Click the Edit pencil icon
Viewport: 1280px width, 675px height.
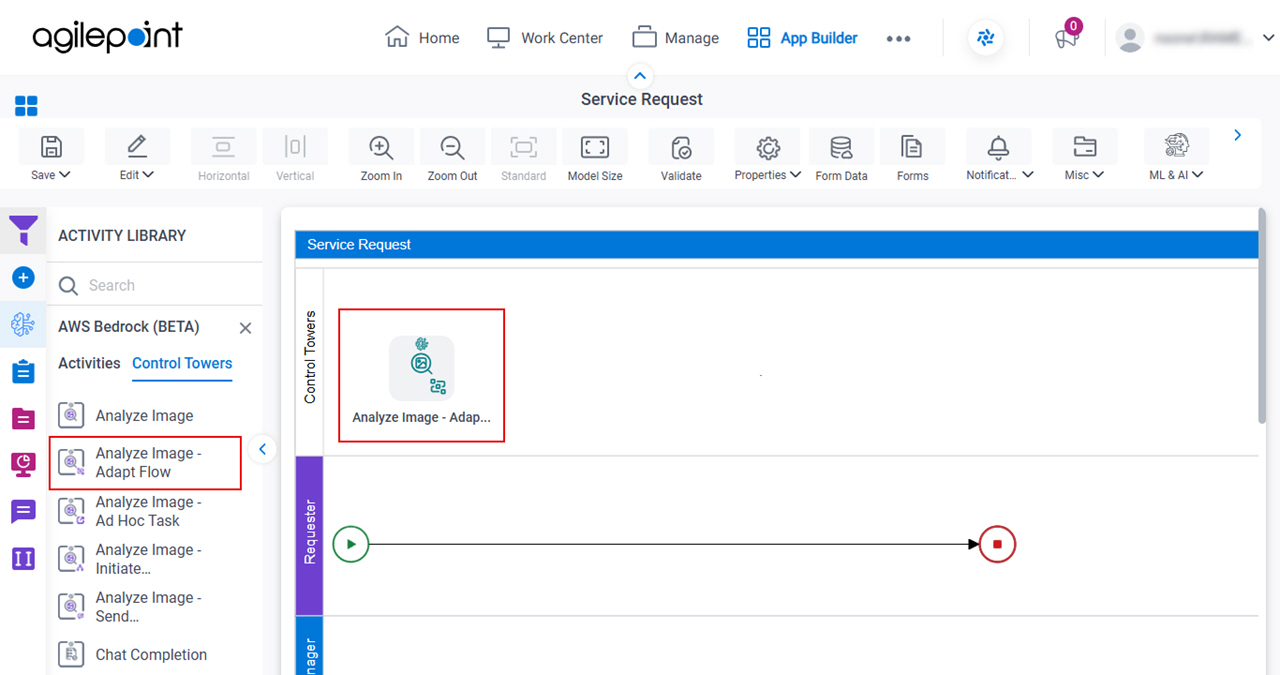[x=137, y=147]
